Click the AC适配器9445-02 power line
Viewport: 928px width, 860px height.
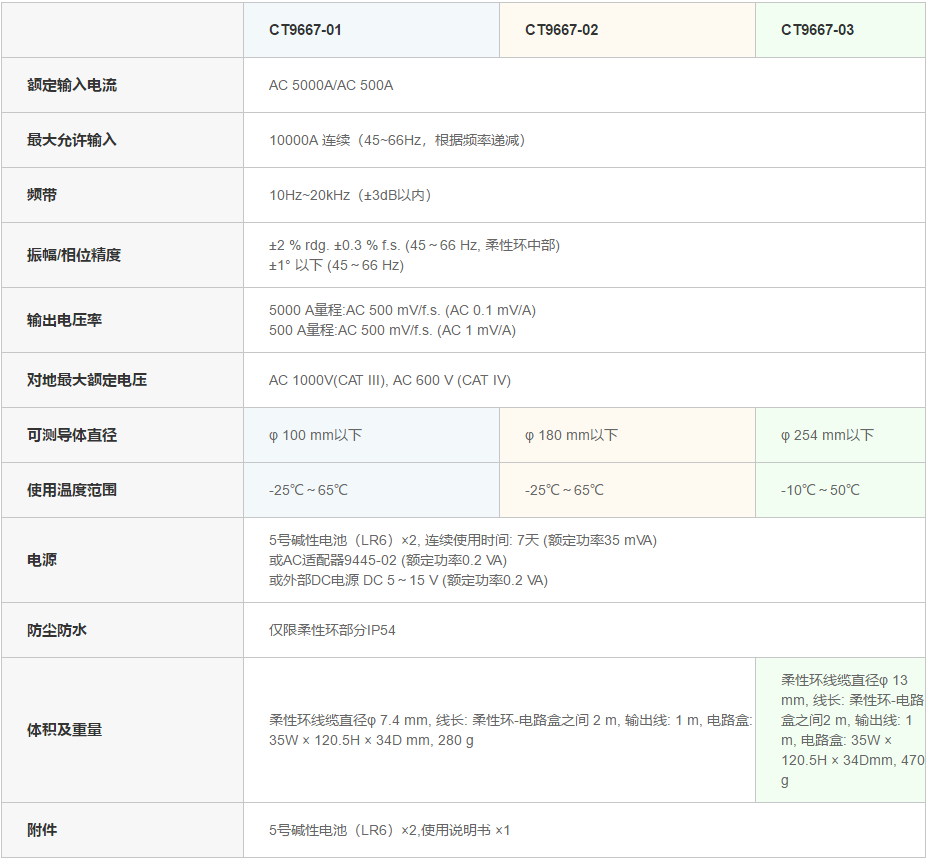coord(388,560)
